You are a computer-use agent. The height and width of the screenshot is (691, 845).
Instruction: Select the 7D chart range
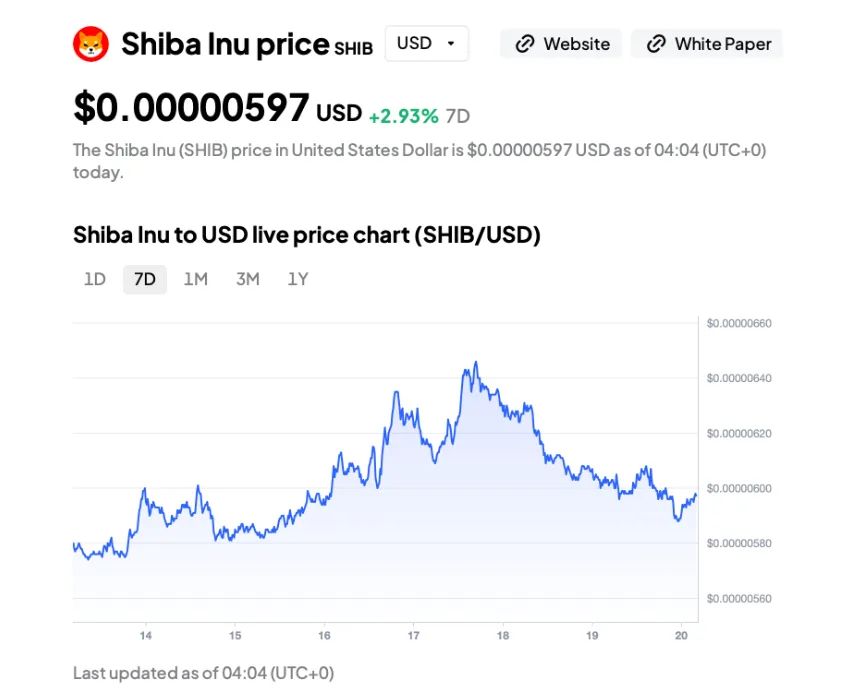[145, 279]
